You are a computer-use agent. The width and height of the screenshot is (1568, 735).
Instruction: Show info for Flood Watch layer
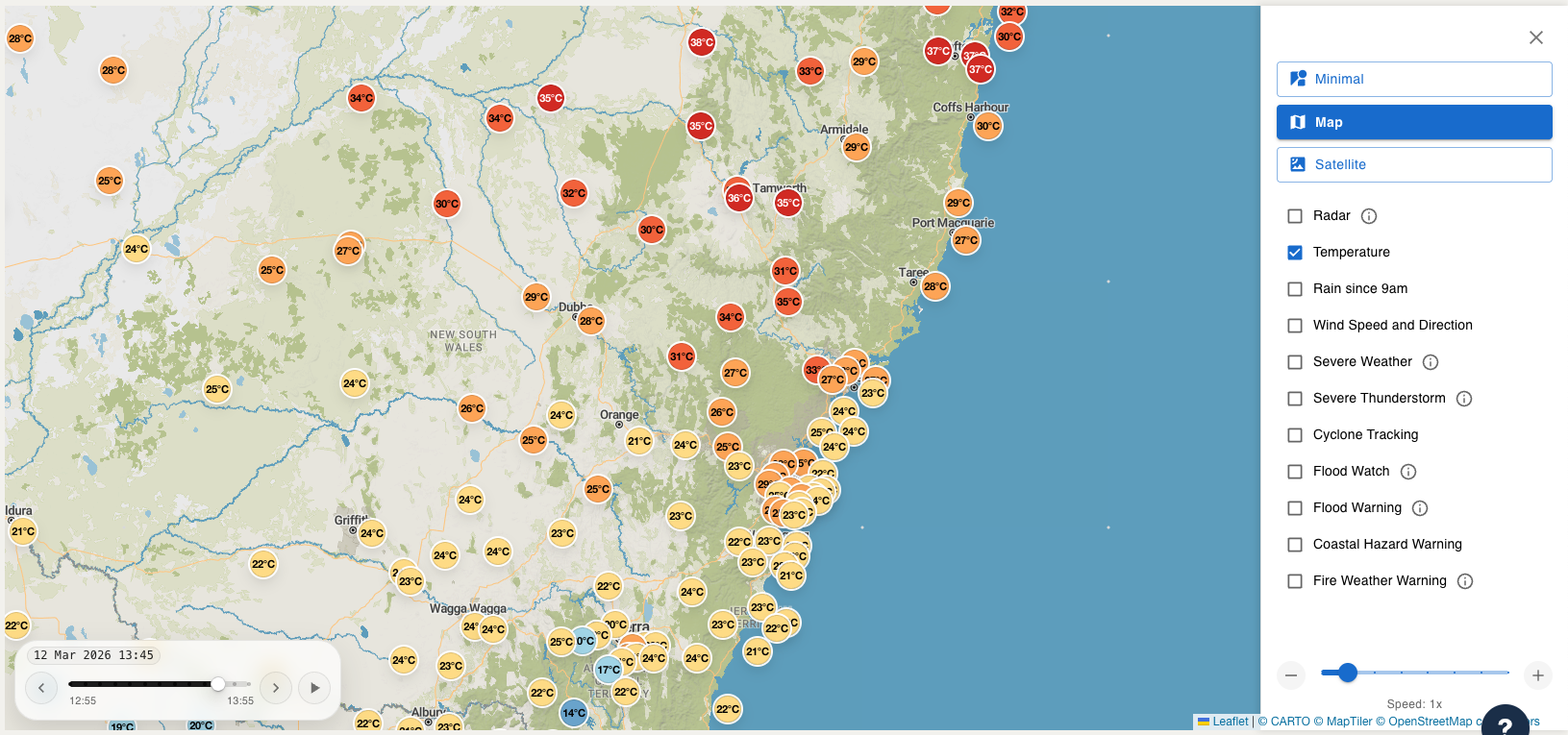coord(1407,472)
